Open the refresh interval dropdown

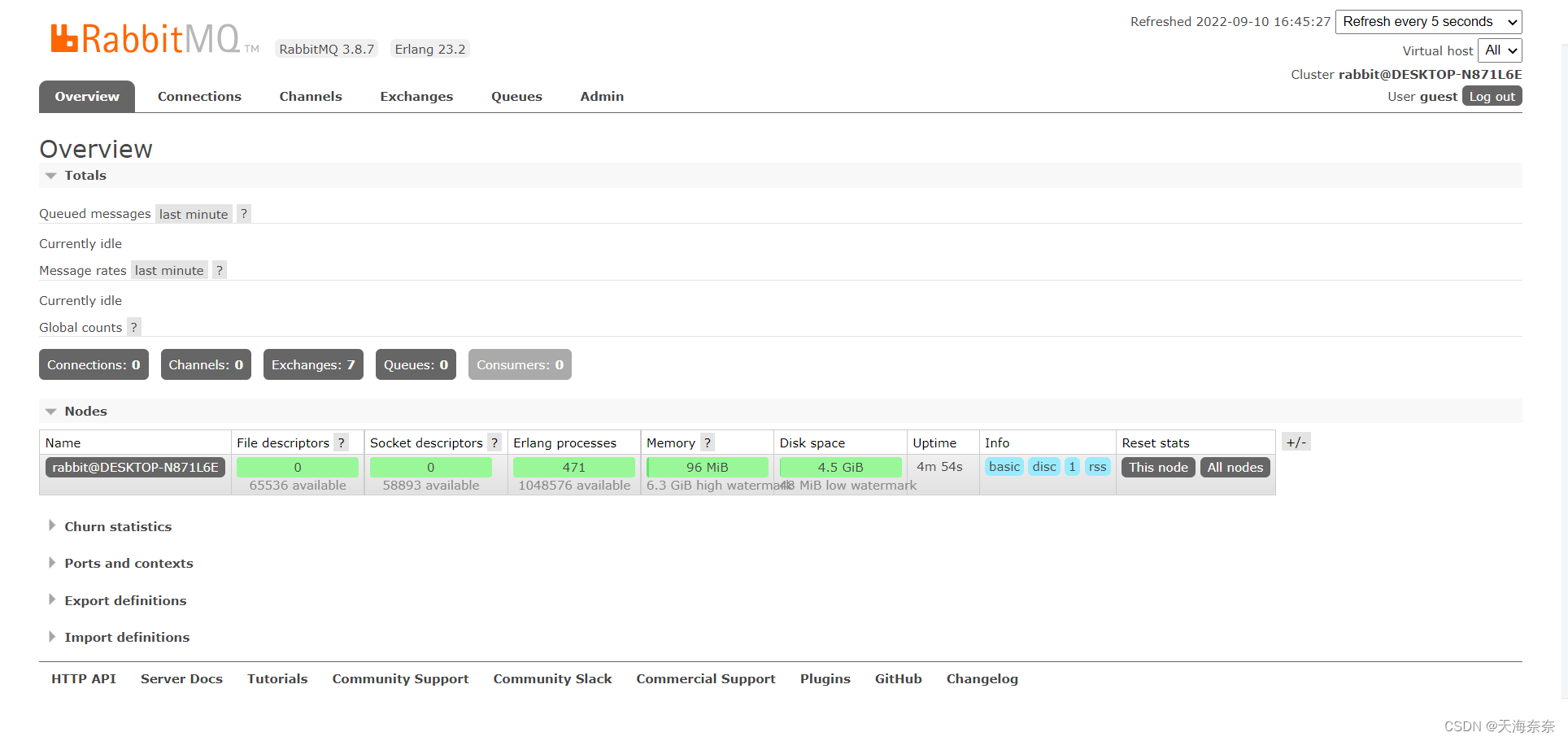(x=1429, y=22)
